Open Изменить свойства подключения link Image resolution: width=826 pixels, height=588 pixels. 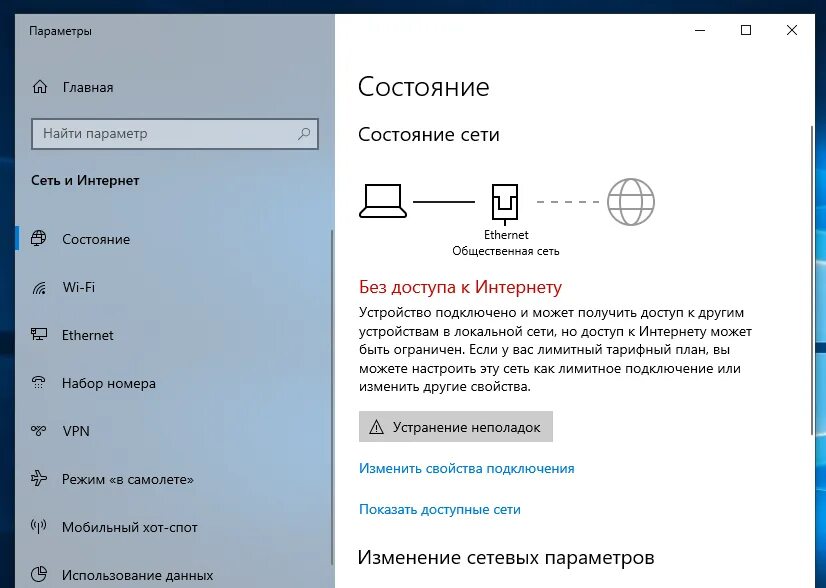(467, 468)
